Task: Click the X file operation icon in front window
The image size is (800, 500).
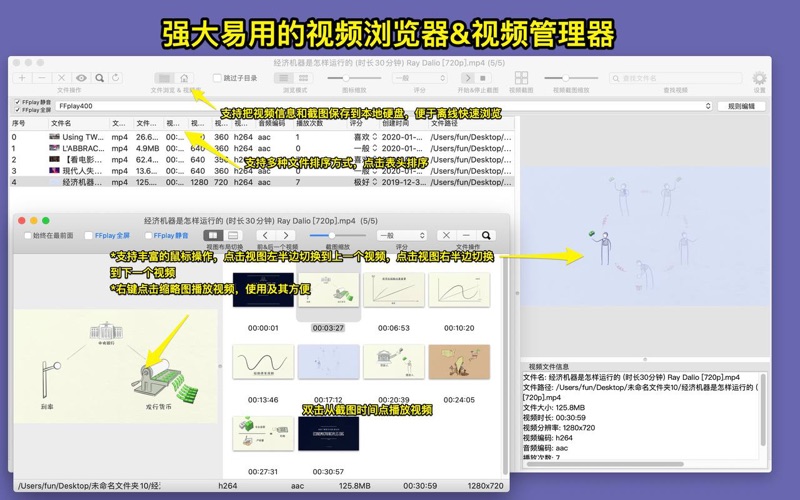Action: (x=446, y=235)
